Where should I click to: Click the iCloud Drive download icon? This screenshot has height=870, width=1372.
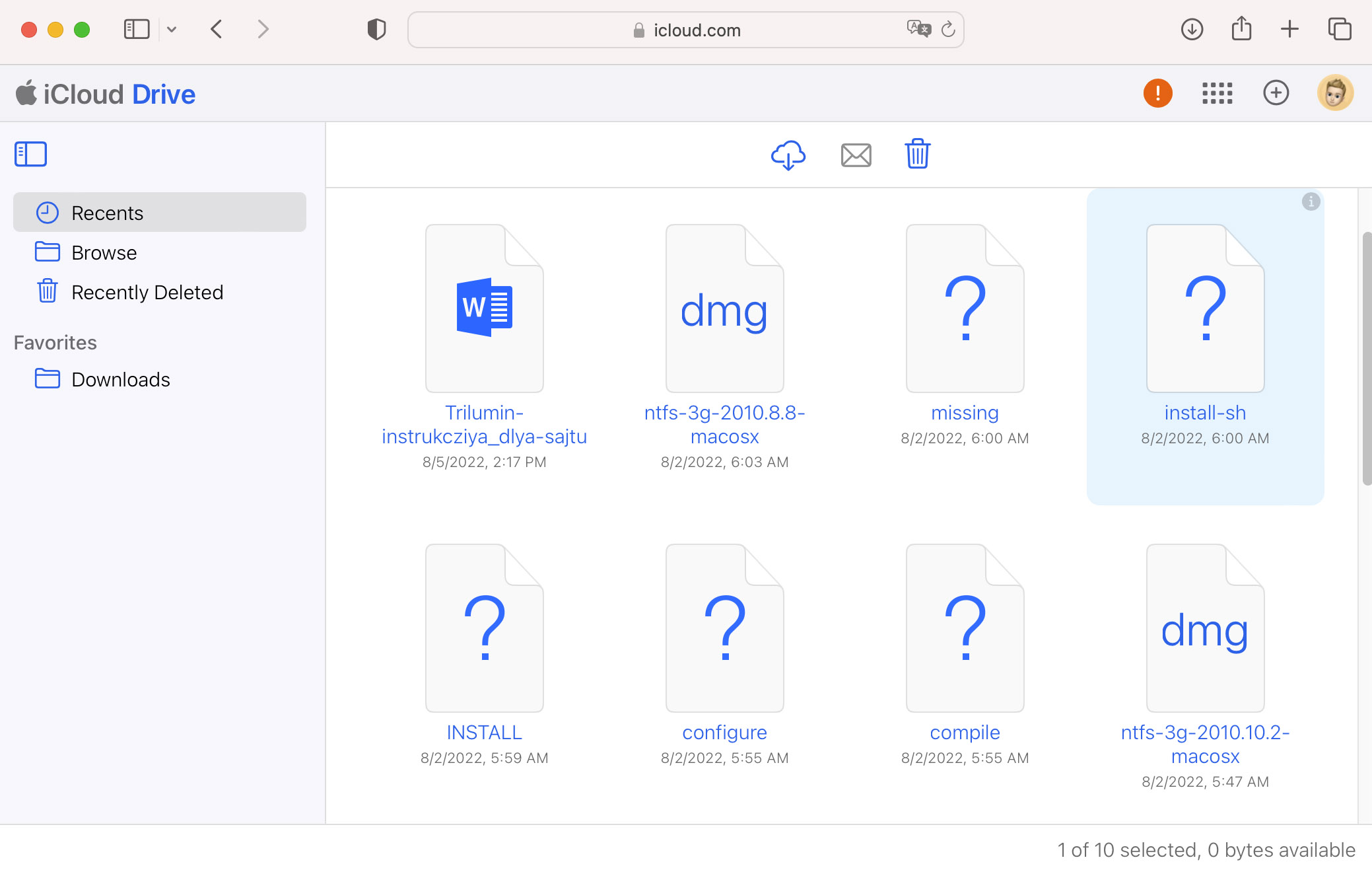789,155
